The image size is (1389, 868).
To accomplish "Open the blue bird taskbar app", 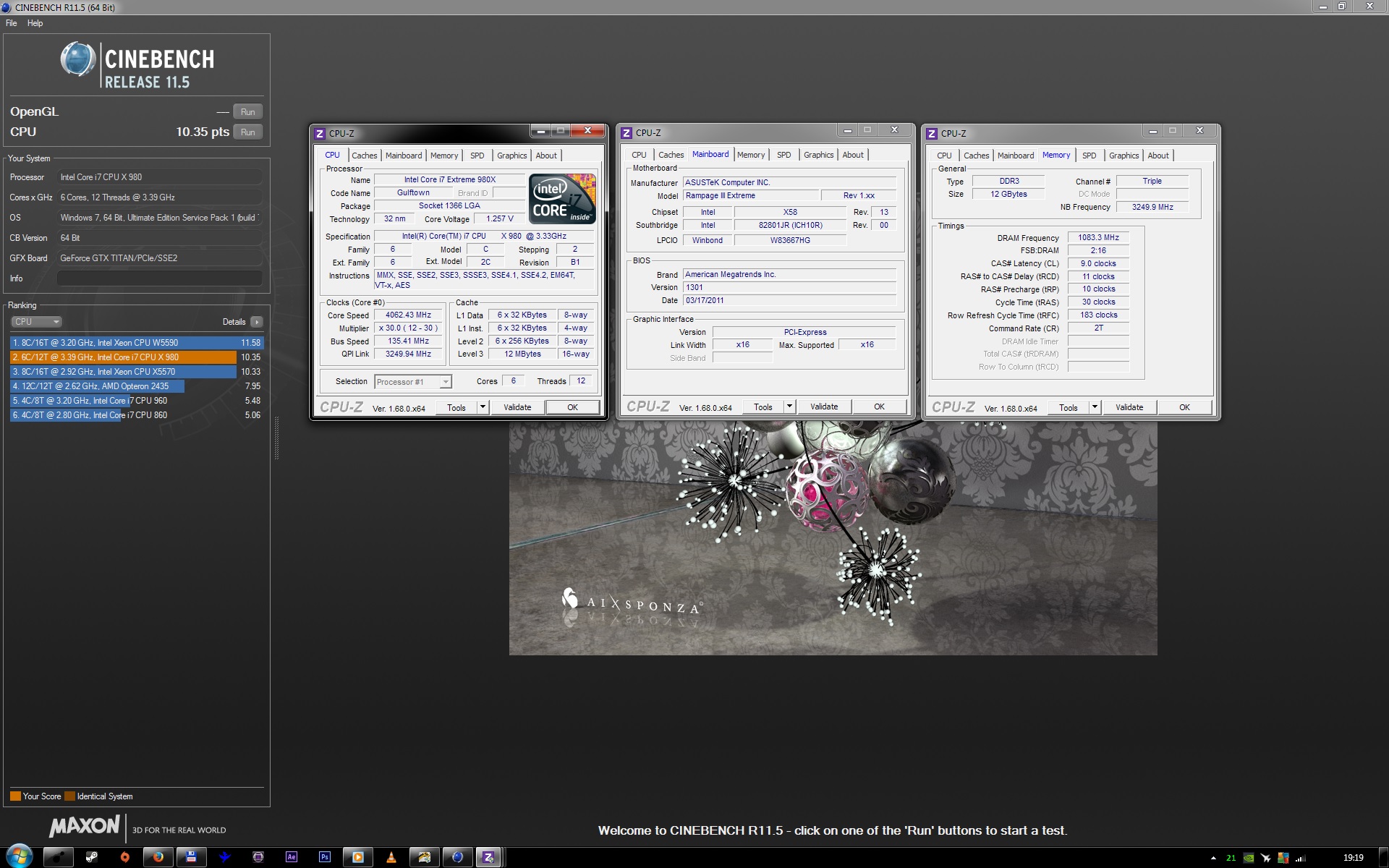I will tap(225, 857).
